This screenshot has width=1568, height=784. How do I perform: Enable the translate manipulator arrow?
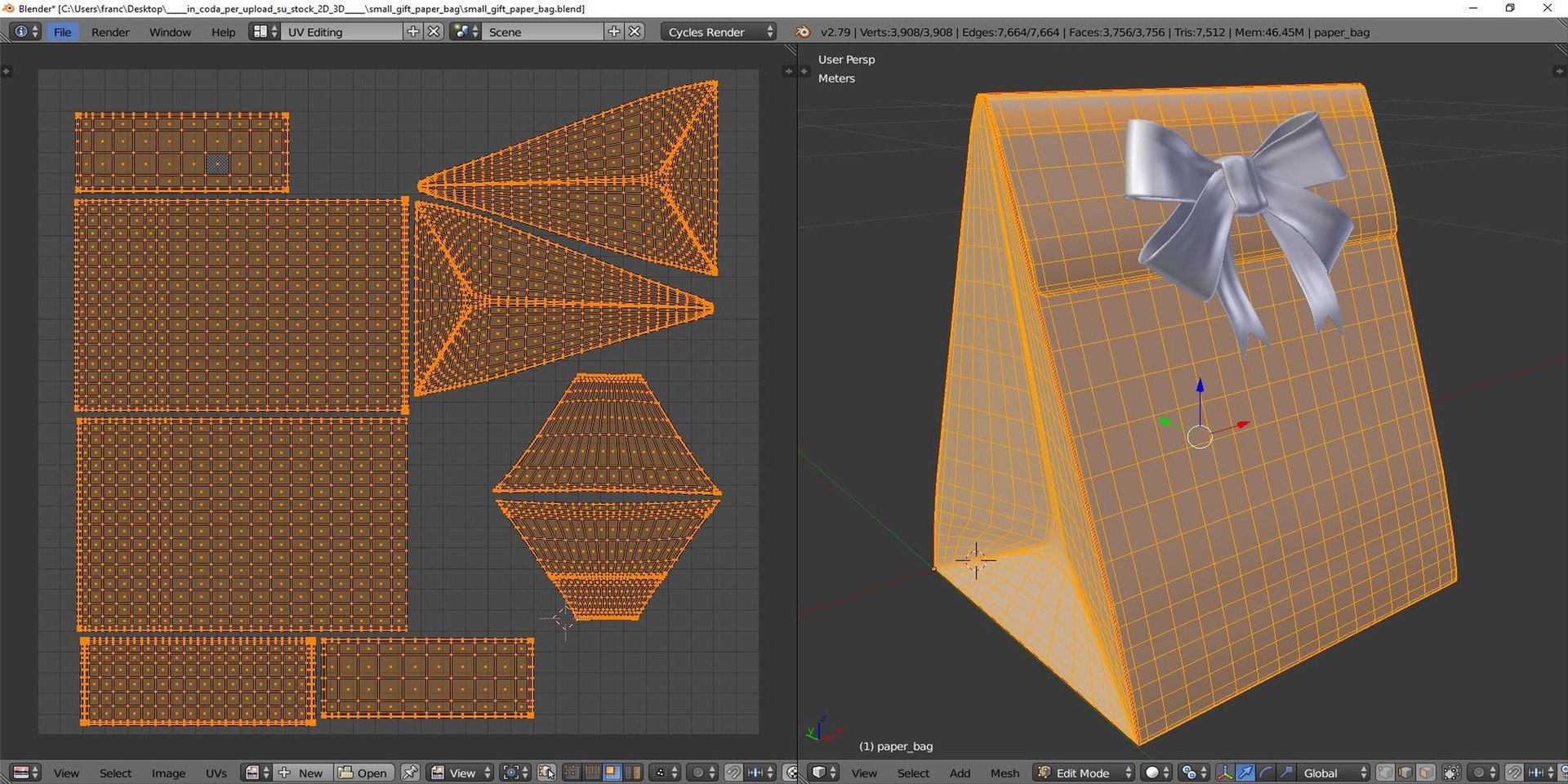(x=1245, y=773)
